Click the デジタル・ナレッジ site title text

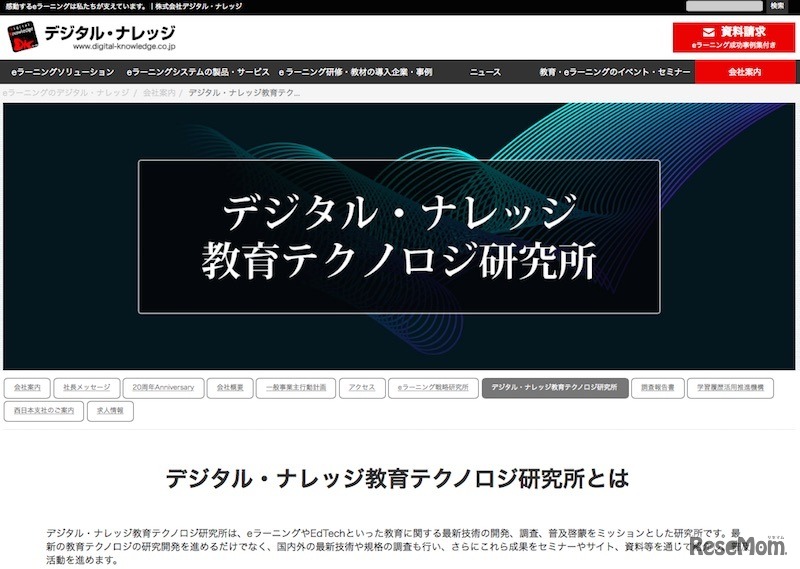tap(110, 33)
